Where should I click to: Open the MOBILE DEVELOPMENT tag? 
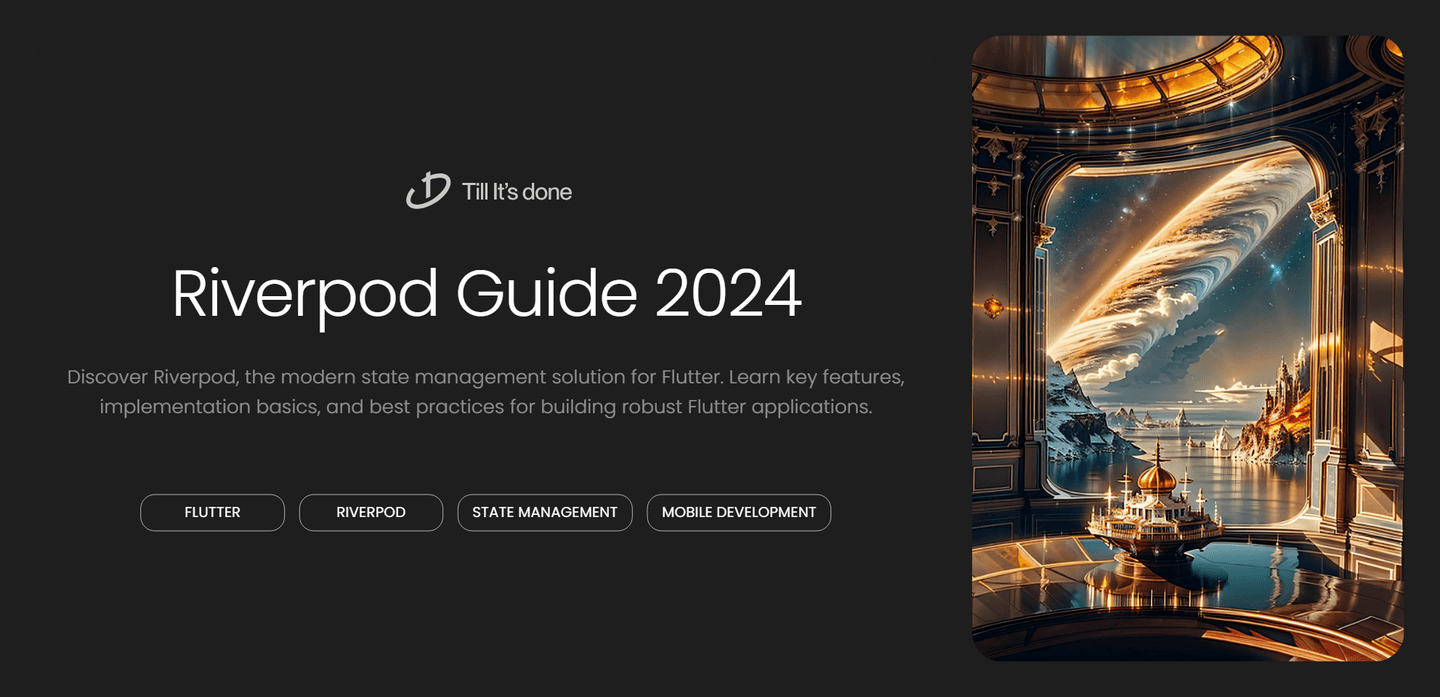[739, 512]
